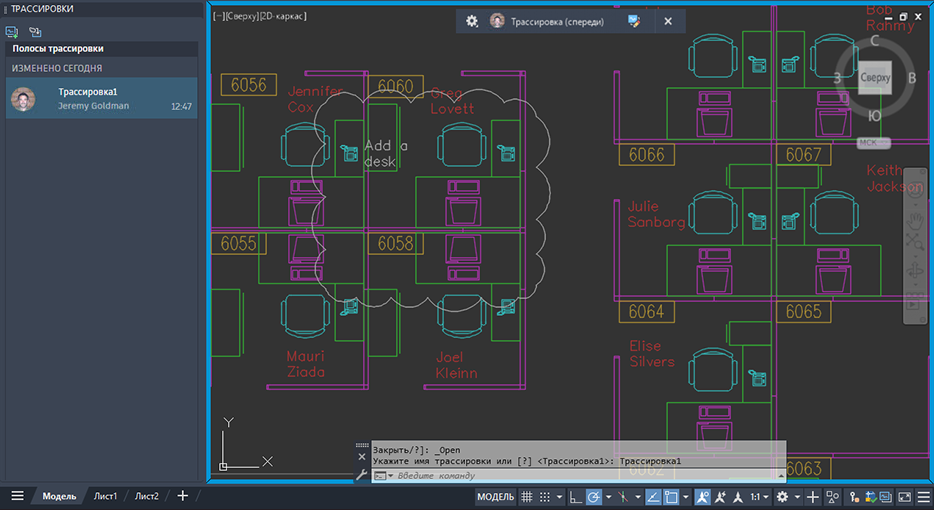Select Трассировка1 by Jeremy Goldman

[x=100, y=99]
